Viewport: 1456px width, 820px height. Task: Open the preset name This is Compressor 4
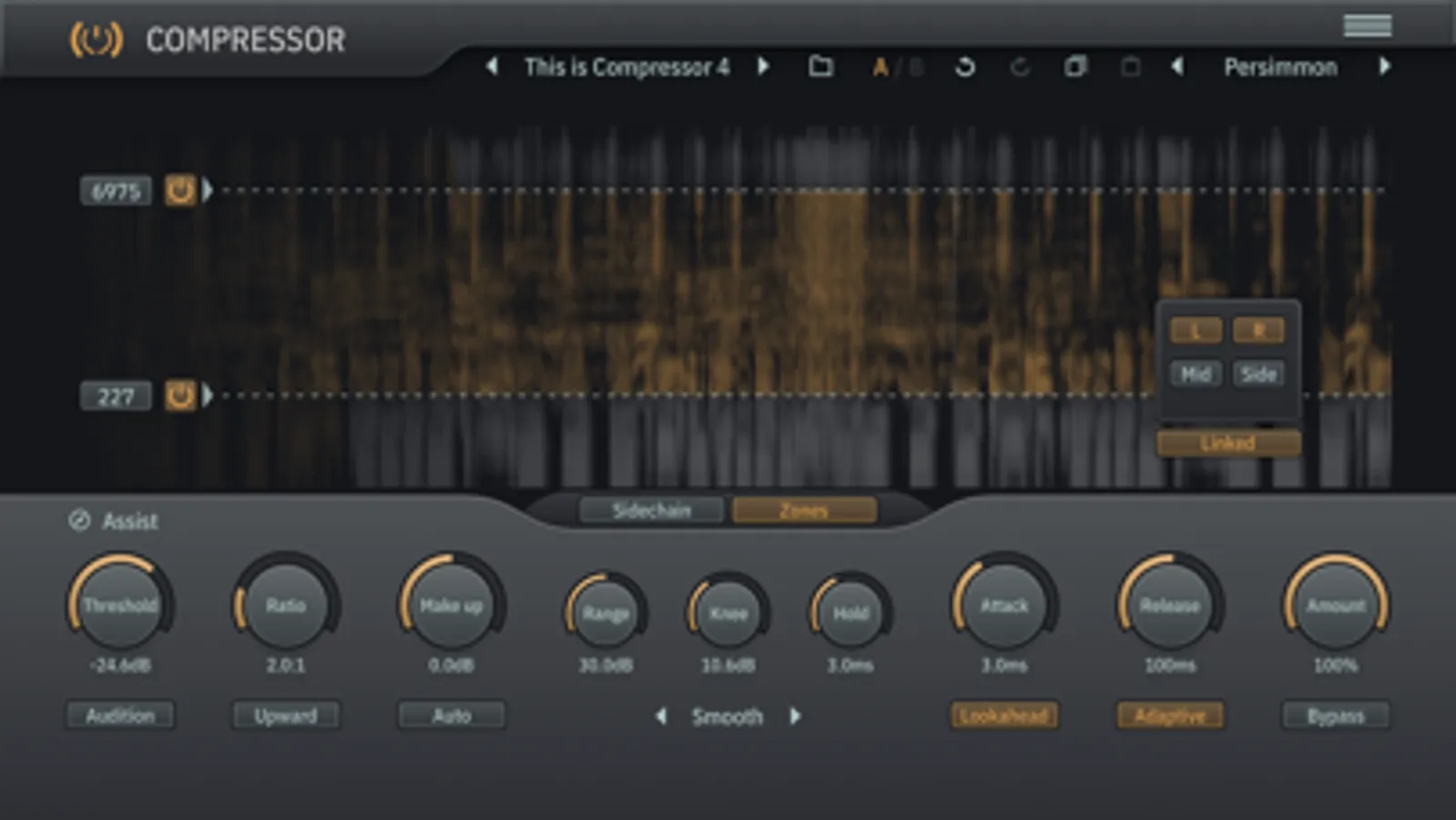626,67
